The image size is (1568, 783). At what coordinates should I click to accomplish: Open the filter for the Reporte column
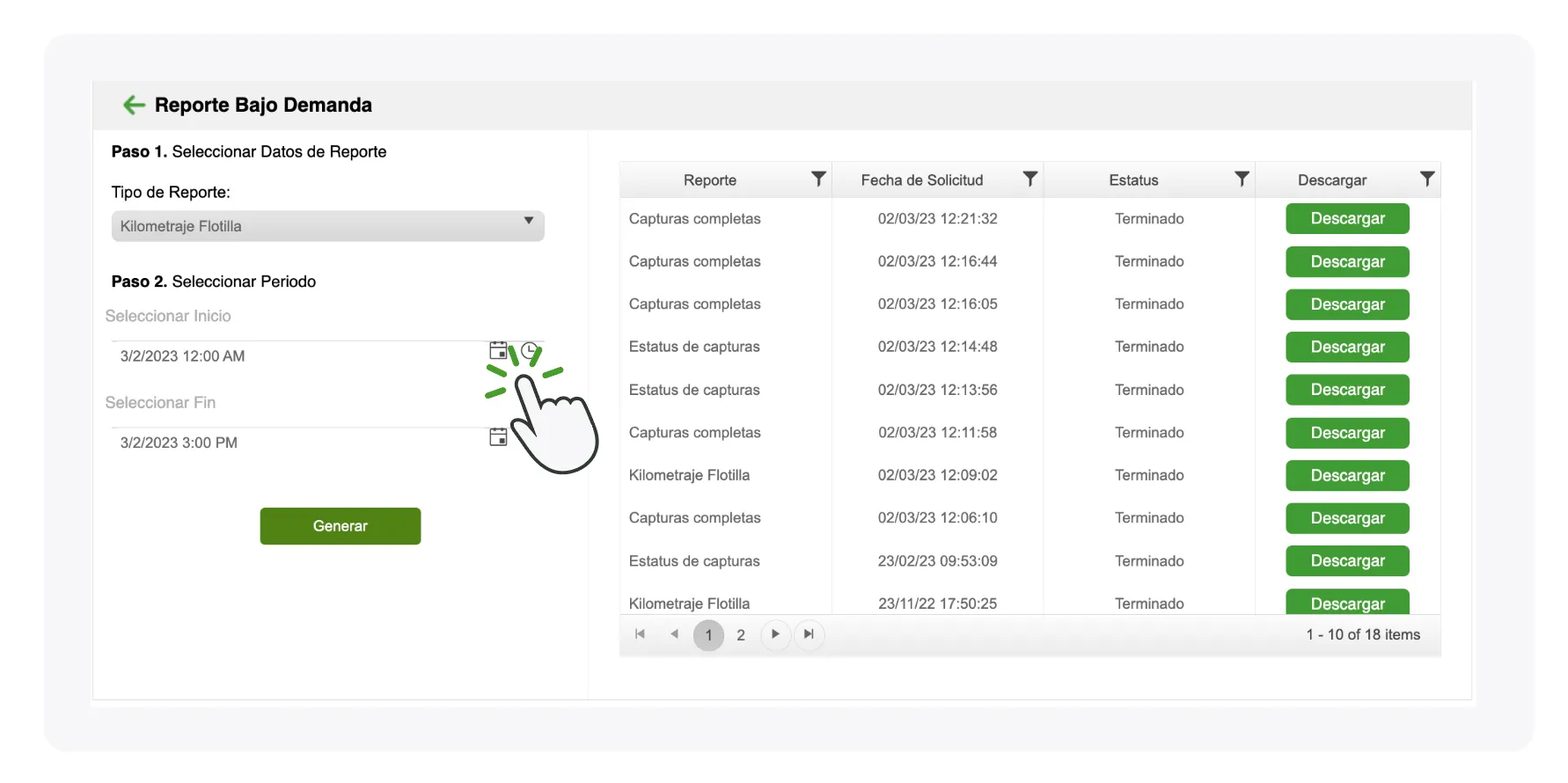coord(818,179)
